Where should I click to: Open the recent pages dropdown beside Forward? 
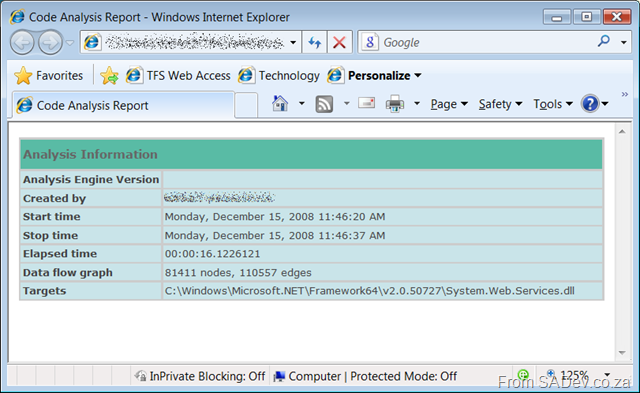(70, 42)
